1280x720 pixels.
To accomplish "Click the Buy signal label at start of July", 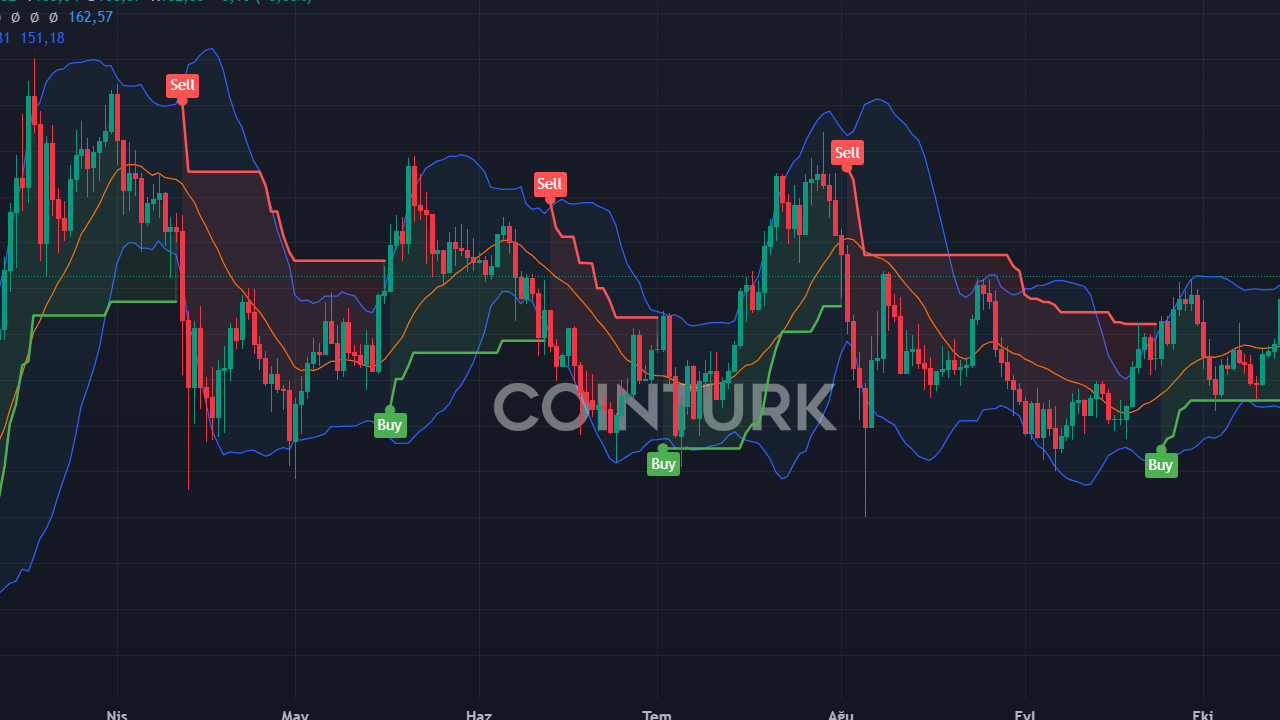I will 663,464.
